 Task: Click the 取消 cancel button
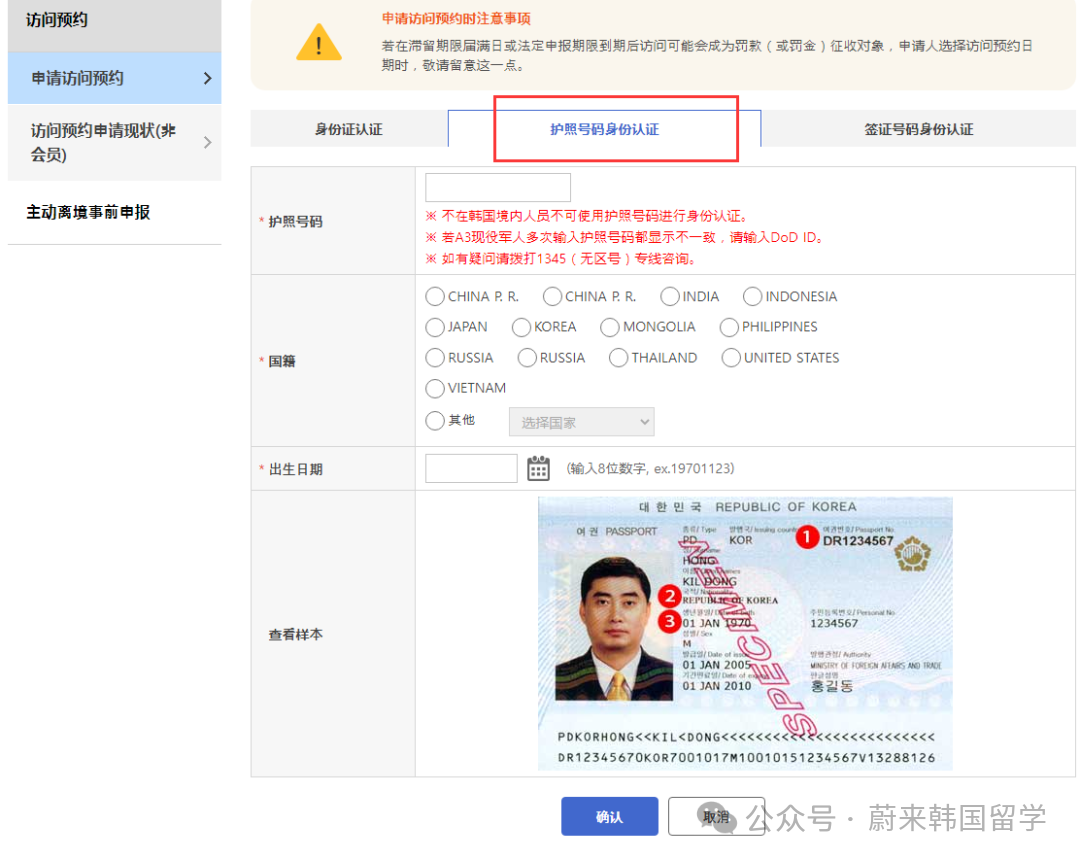coord(716,816)
